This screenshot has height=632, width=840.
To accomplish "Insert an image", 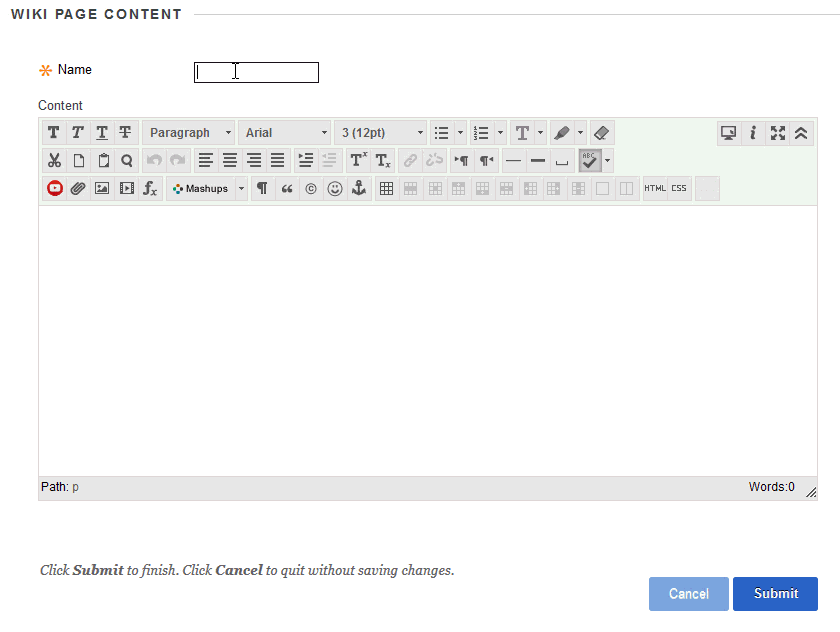I will (102, 188).
